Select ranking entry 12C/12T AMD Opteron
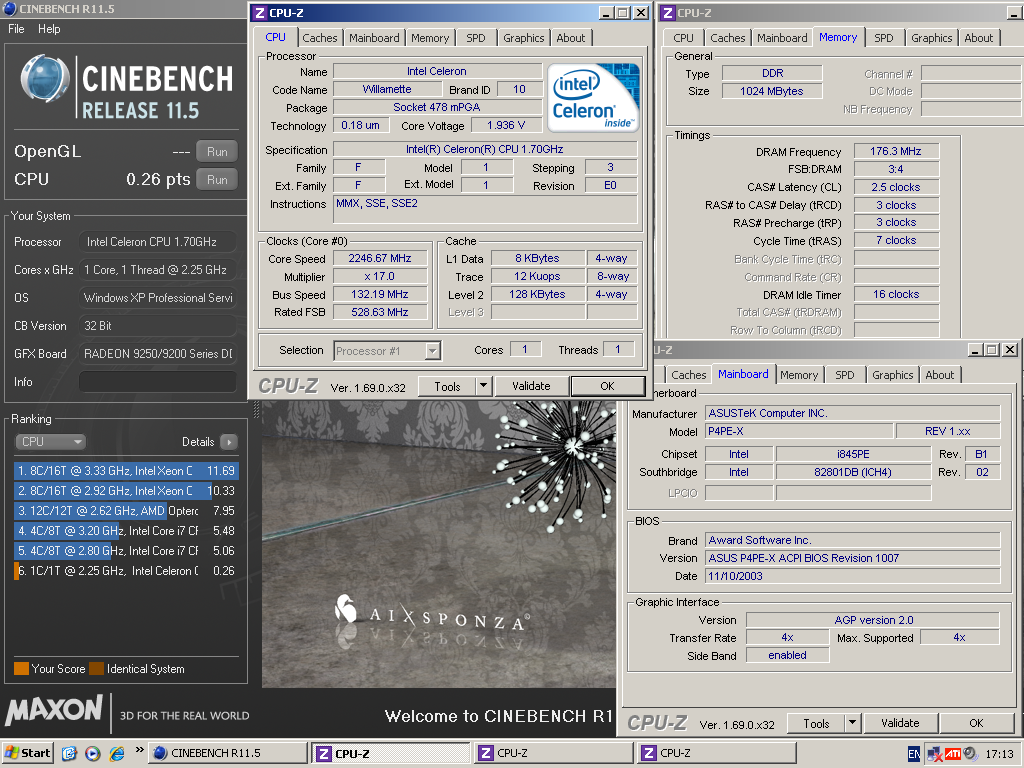Screen dimensions: 1024x768 [x=126, y=511]
